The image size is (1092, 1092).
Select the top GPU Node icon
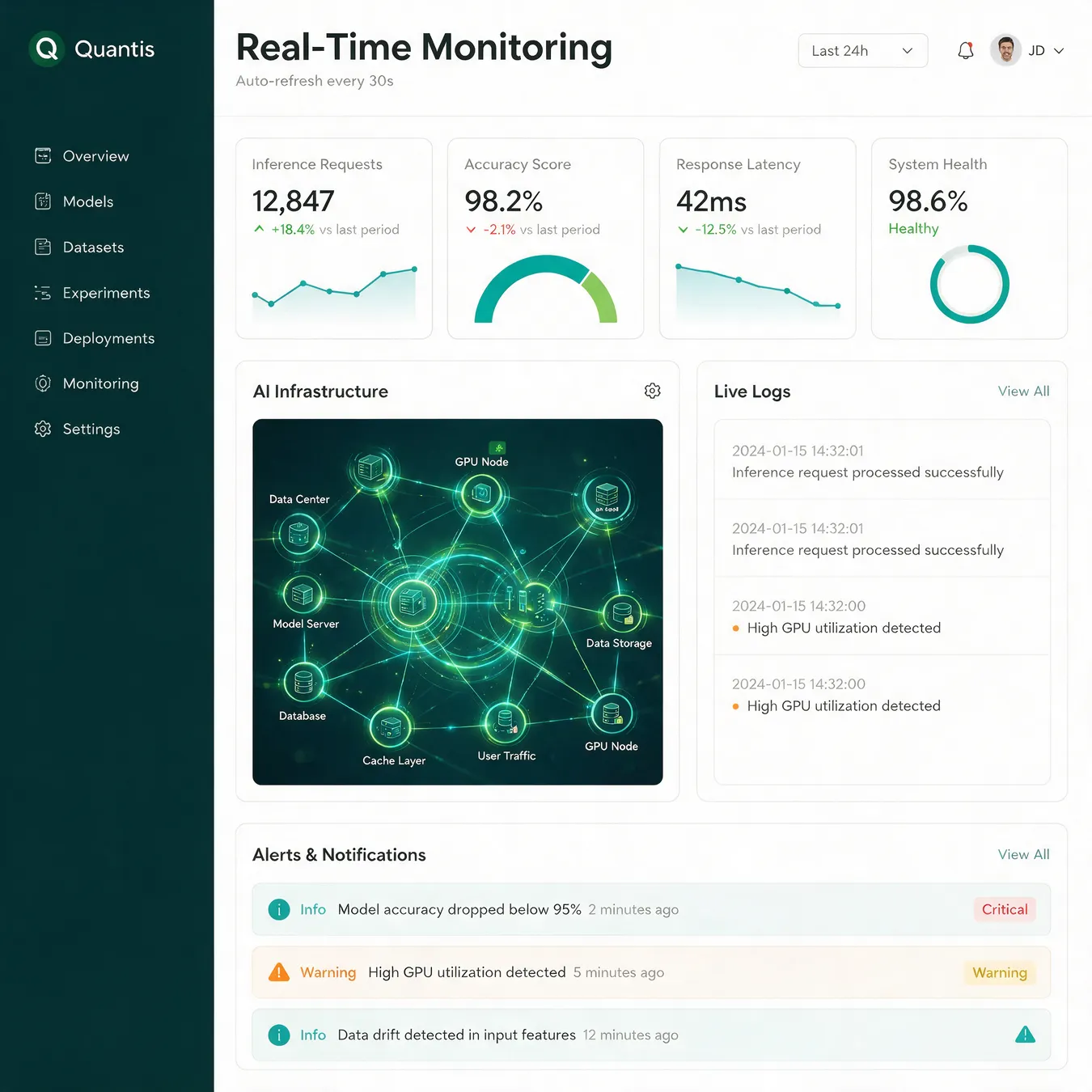(x=481, y=493)
